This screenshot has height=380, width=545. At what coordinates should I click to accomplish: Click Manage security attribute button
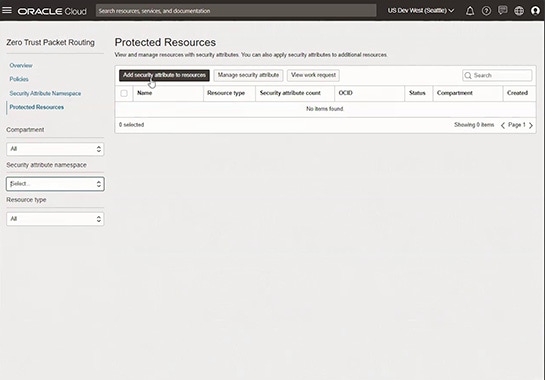pyautogui.click(x=248, y=75)
